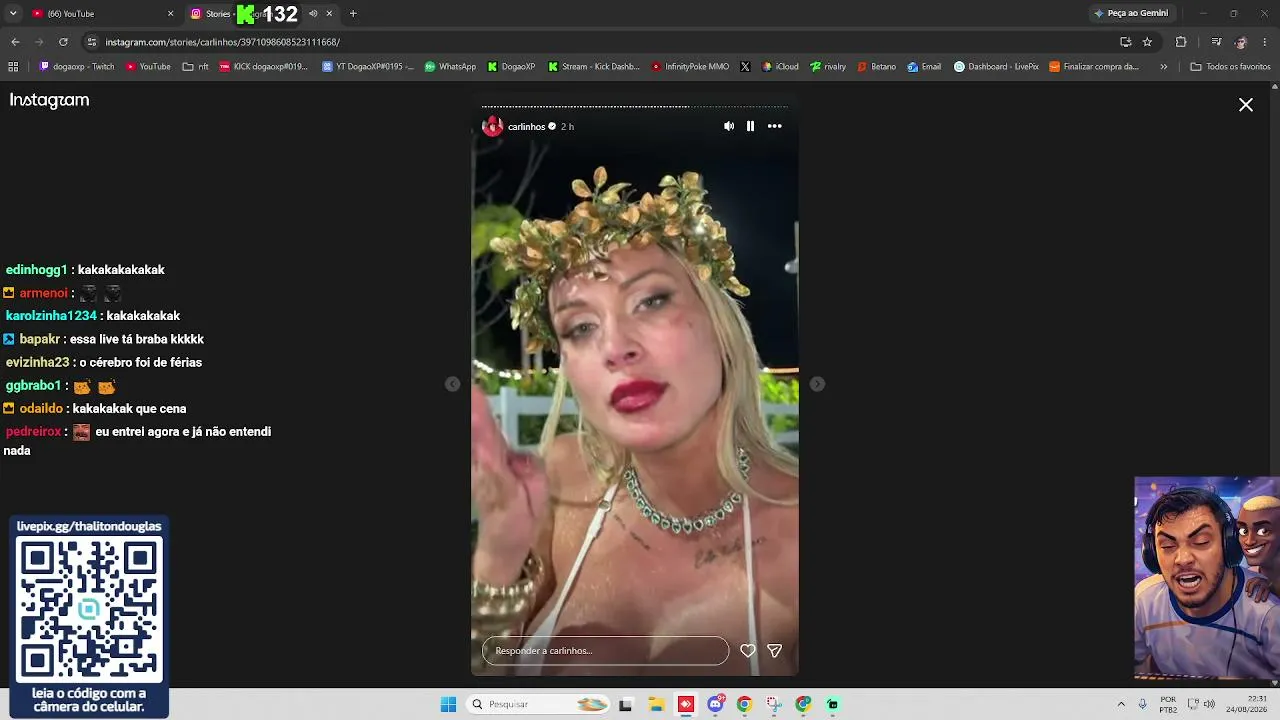Screen dimensions: 1280x720
Task: Click the taskbar 'Pesquisar' search box
Action: coord(538,704)
